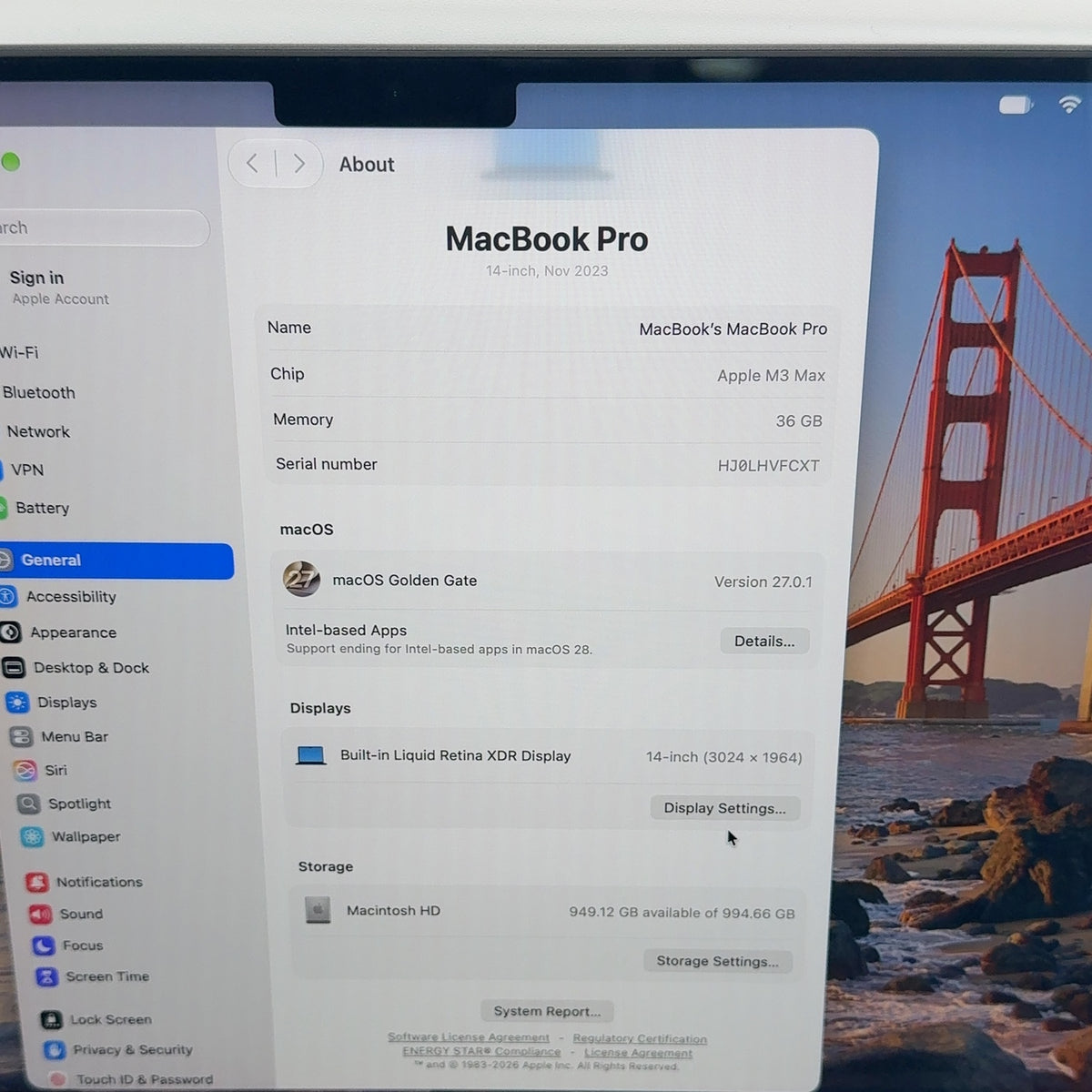Open the Regulatory Certification link
Image resolution: width=1092 pixels, height=1092 pixels.
[x=640, y=1039]
